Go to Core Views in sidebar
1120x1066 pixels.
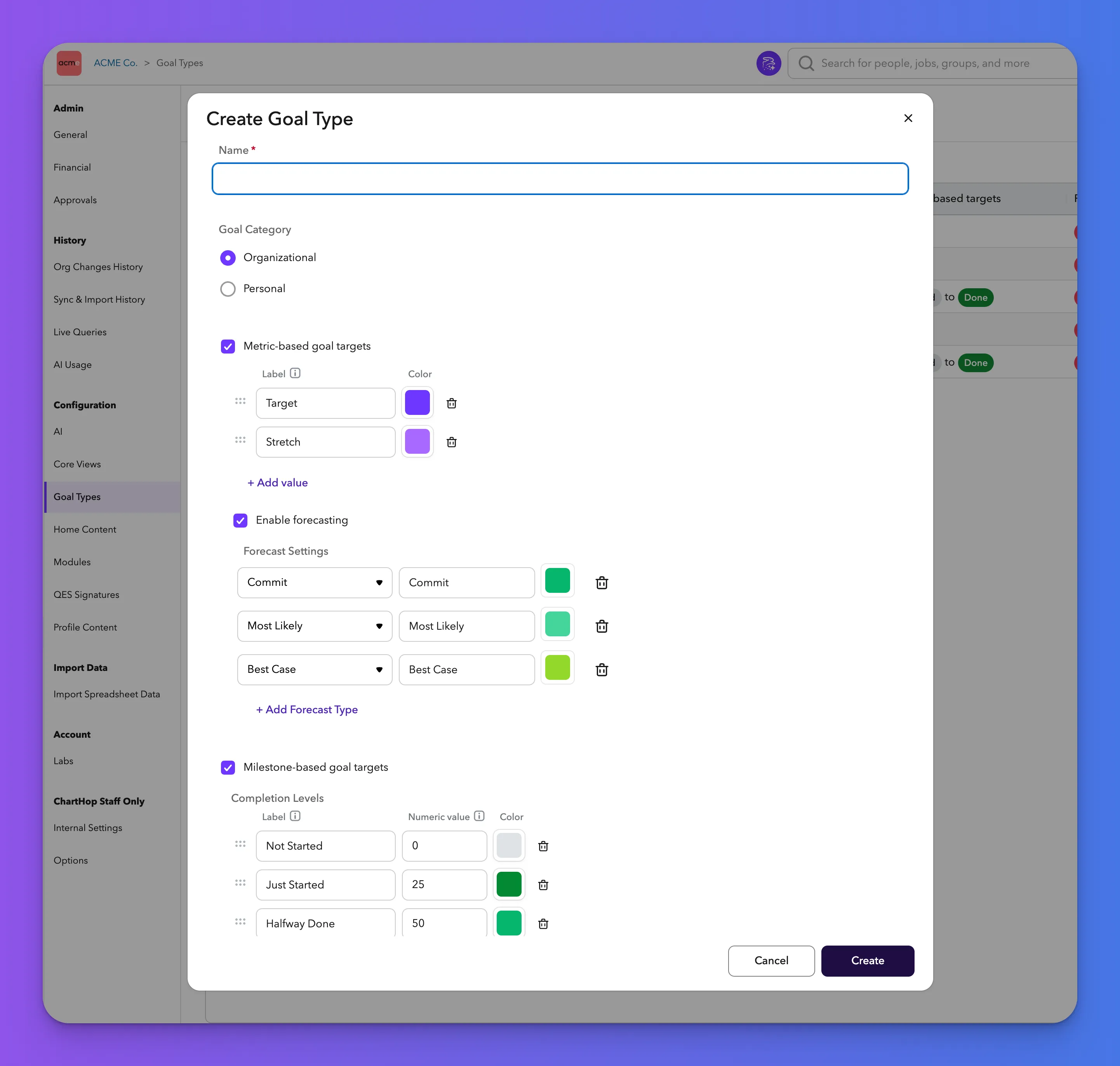click(77, 464)
